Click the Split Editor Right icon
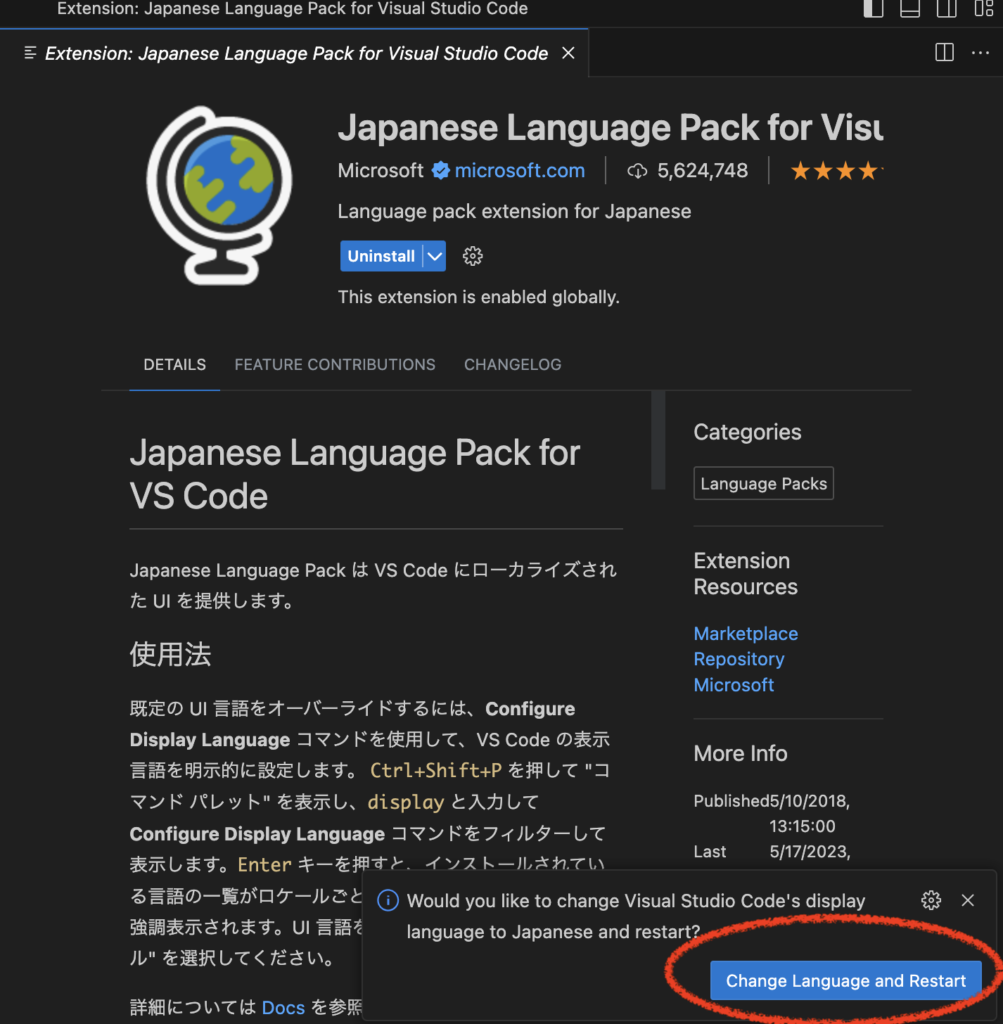1003x1024 pixels. coord(944,53)
